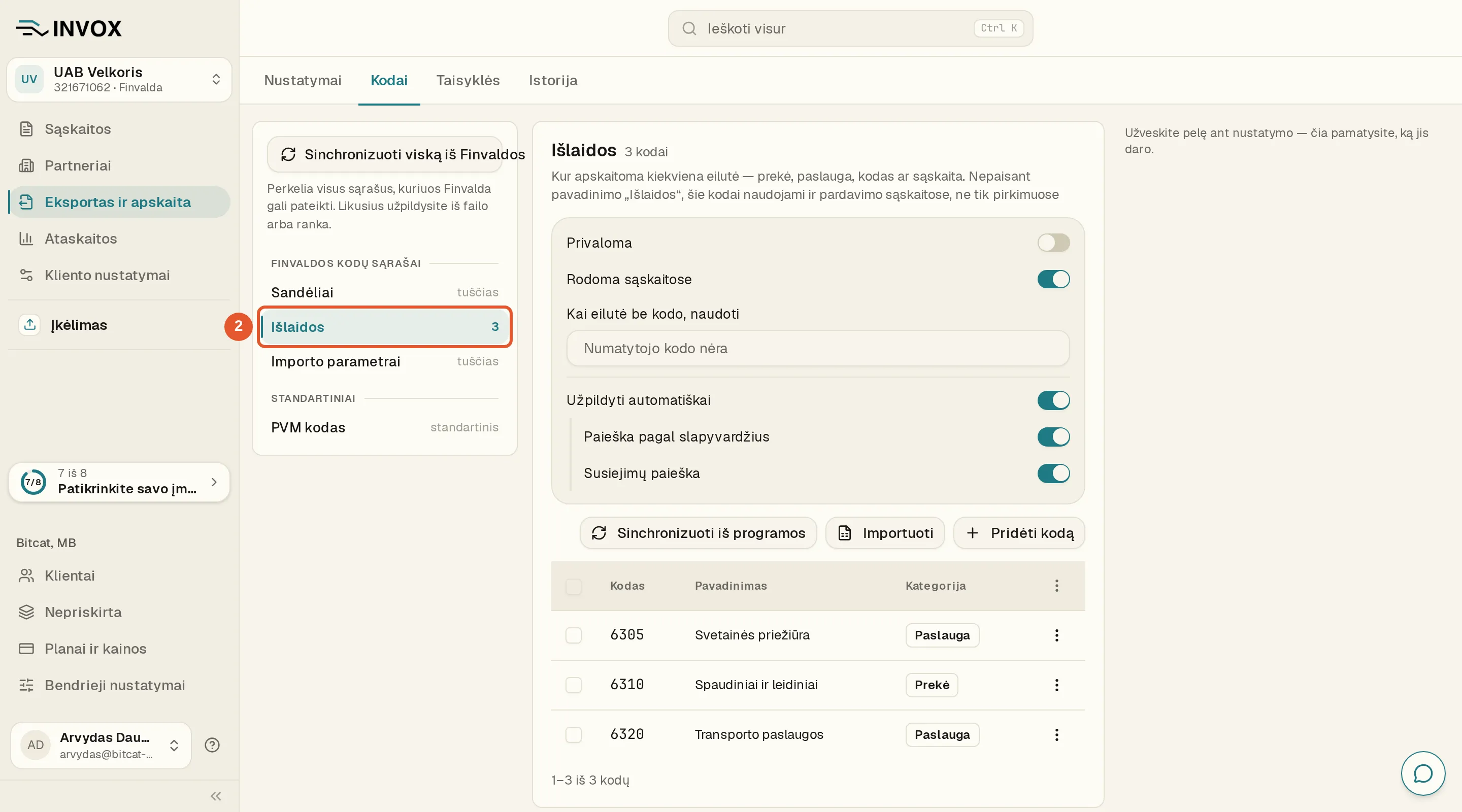Select all codes header checkbox
Viewport: 1462px width, 812px height.
pos(573,586)
